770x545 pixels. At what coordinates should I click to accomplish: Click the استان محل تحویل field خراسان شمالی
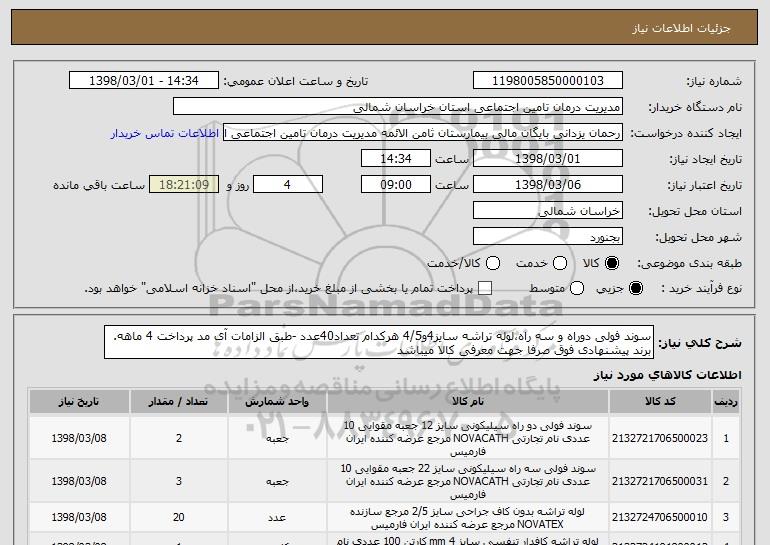[548, 211]
